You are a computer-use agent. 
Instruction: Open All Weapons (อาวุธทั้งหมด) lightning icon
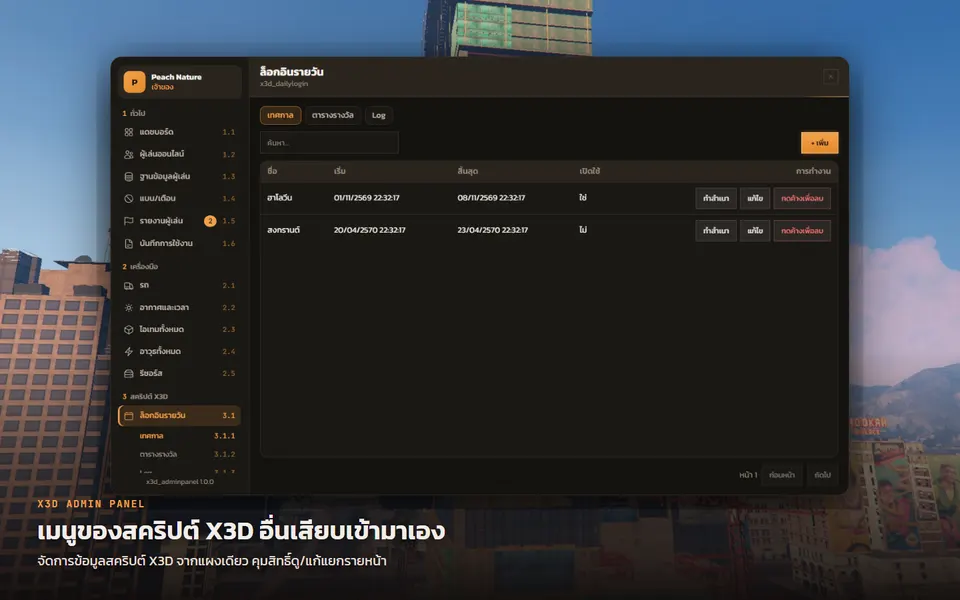pos(129,351)
